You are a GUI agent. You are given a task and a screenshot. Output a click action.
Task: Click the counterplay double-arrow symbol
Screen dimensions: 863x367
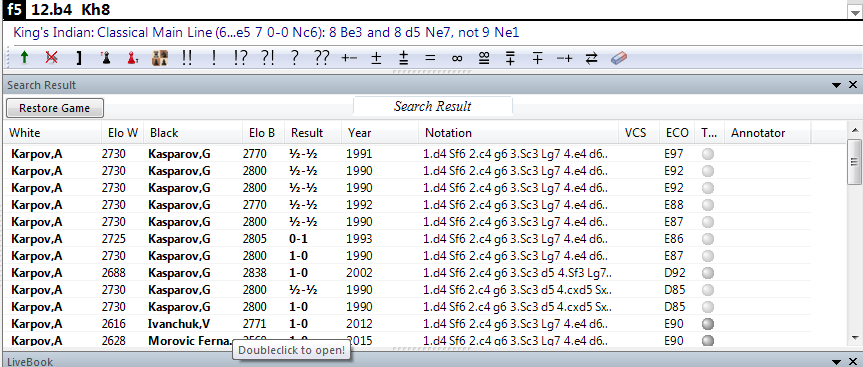click(x=592, y=58)
